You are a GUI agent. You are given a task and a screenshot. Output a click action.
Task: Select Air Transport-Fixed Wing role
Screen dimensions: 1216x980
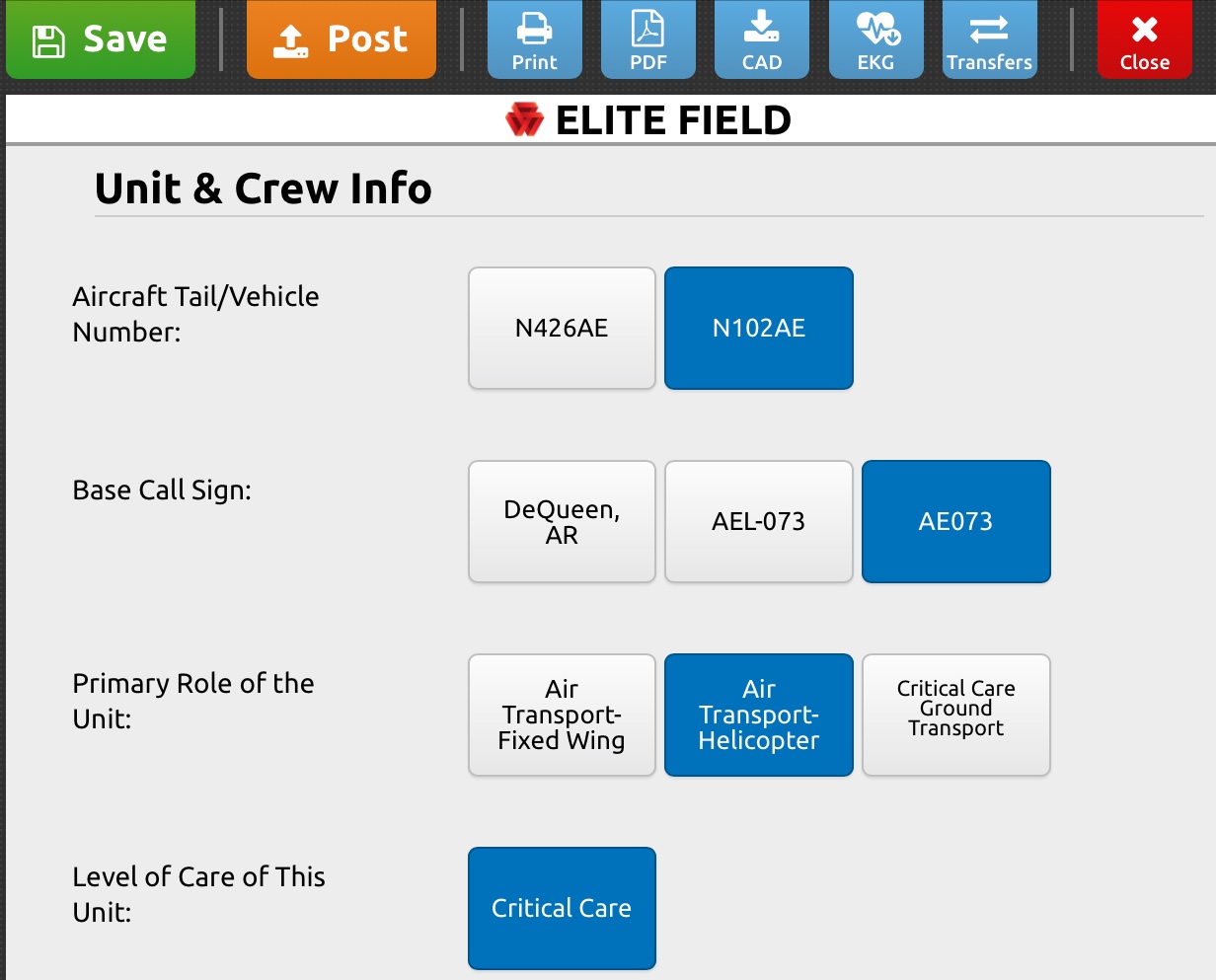562,715
